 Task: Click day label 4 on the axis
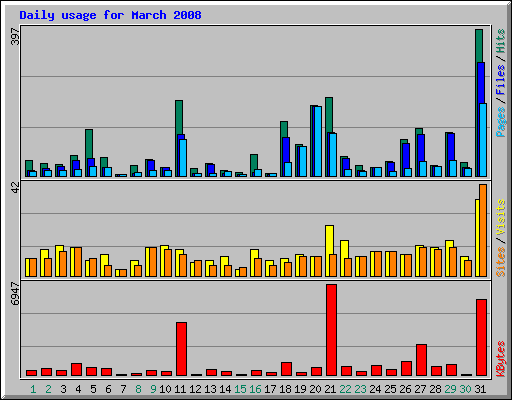click(78, 389)
